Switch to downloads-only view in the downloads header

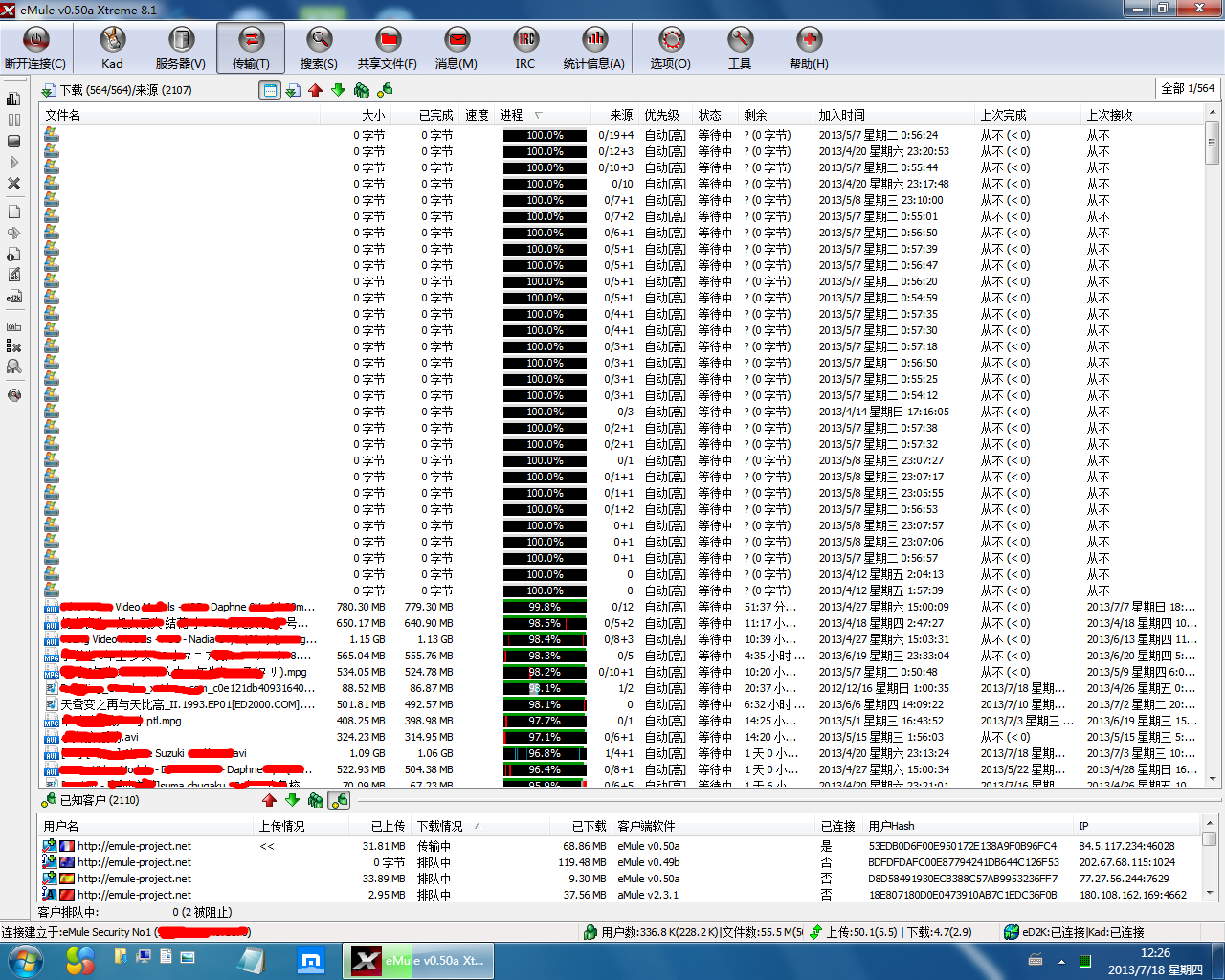[293, 90]
